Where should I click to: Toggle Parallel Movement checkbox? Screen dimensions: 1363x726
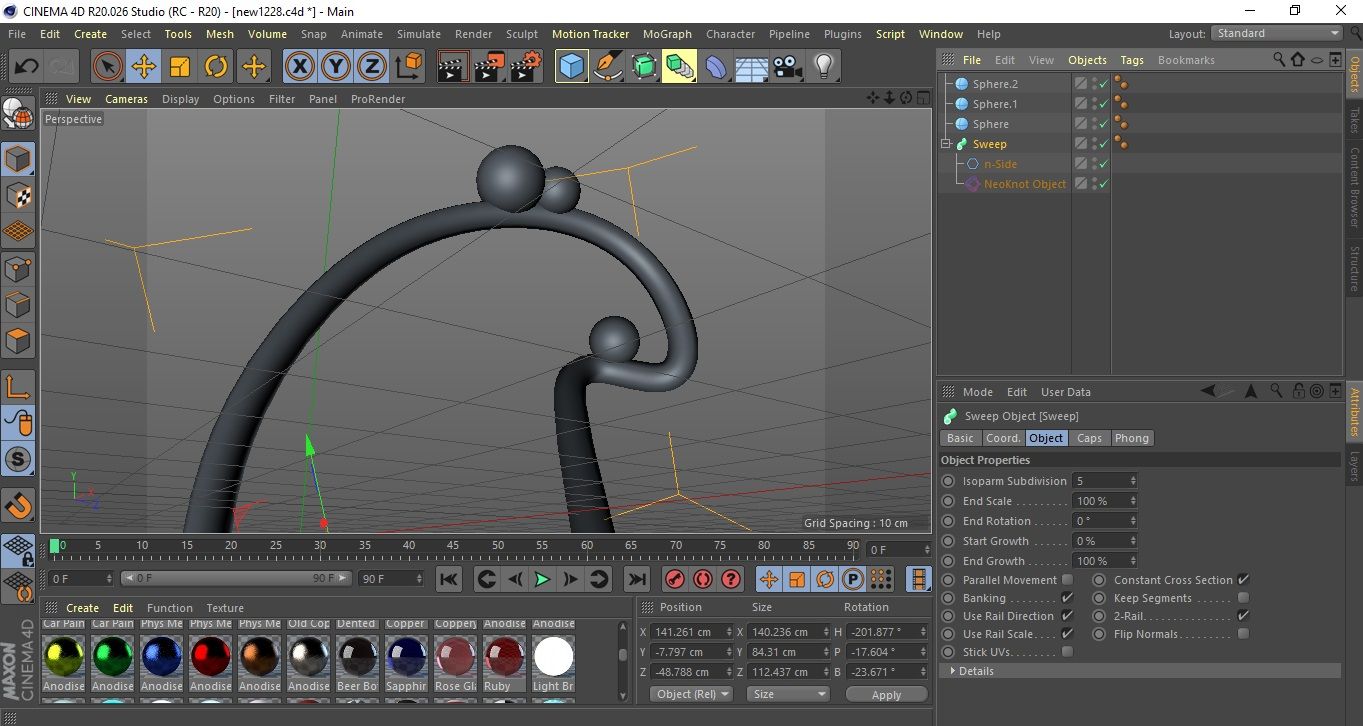coord(1067,580)
